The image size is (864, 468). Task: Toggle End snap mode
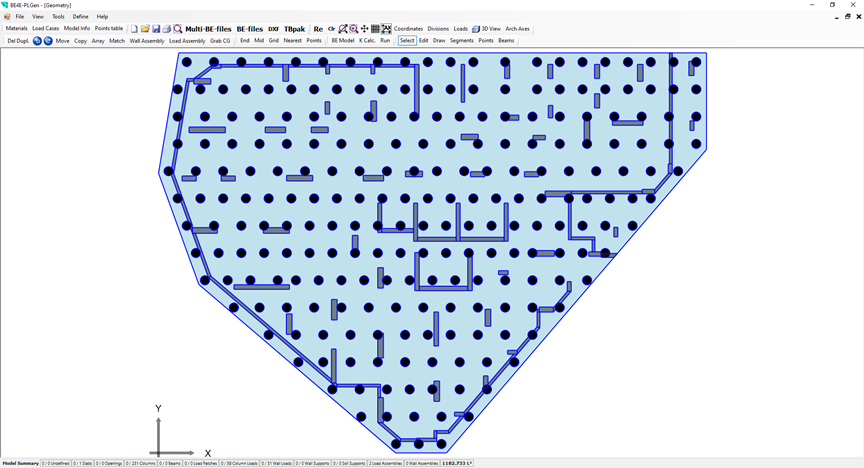tap(244, 41)
